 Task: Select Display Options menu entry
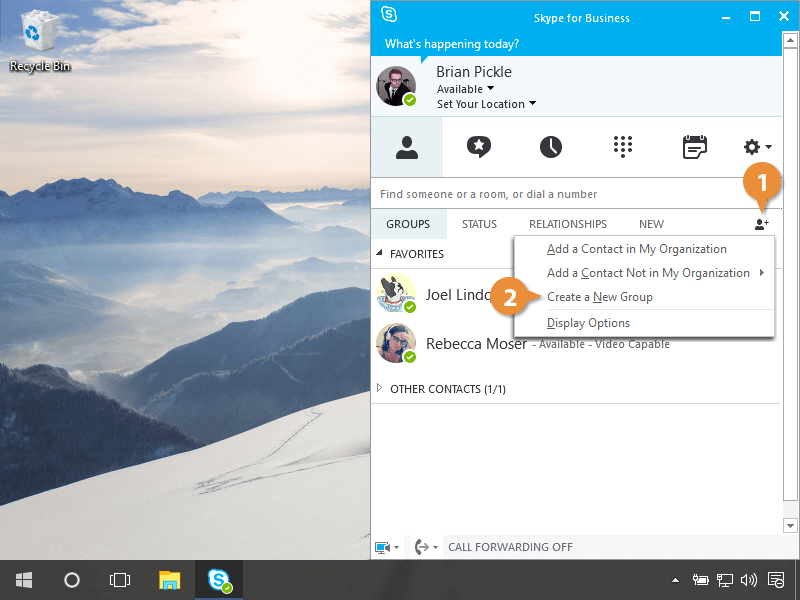click(588, 323)
